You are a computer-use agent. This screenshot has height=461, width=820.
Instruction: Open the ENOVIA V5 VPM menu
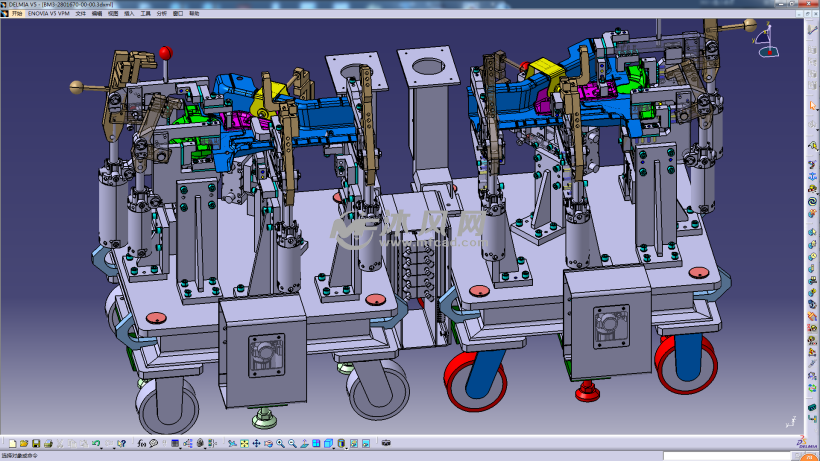tap(49, 16)
